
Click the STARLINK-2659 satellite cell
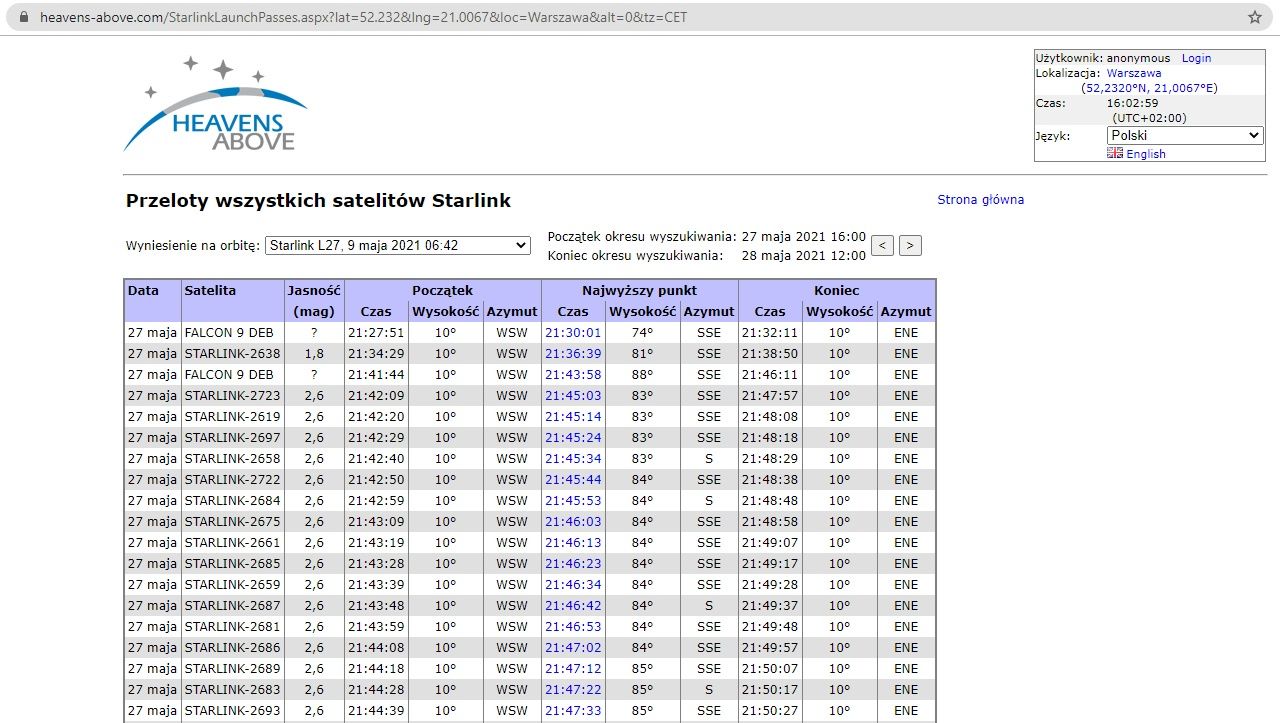232,585
